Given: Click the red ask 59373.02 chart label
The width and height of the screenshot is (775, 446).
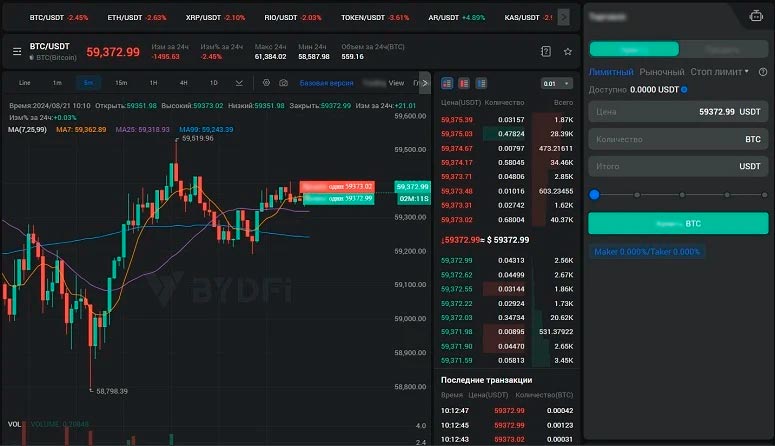Looking at the screenshot, I should point(337,186).
